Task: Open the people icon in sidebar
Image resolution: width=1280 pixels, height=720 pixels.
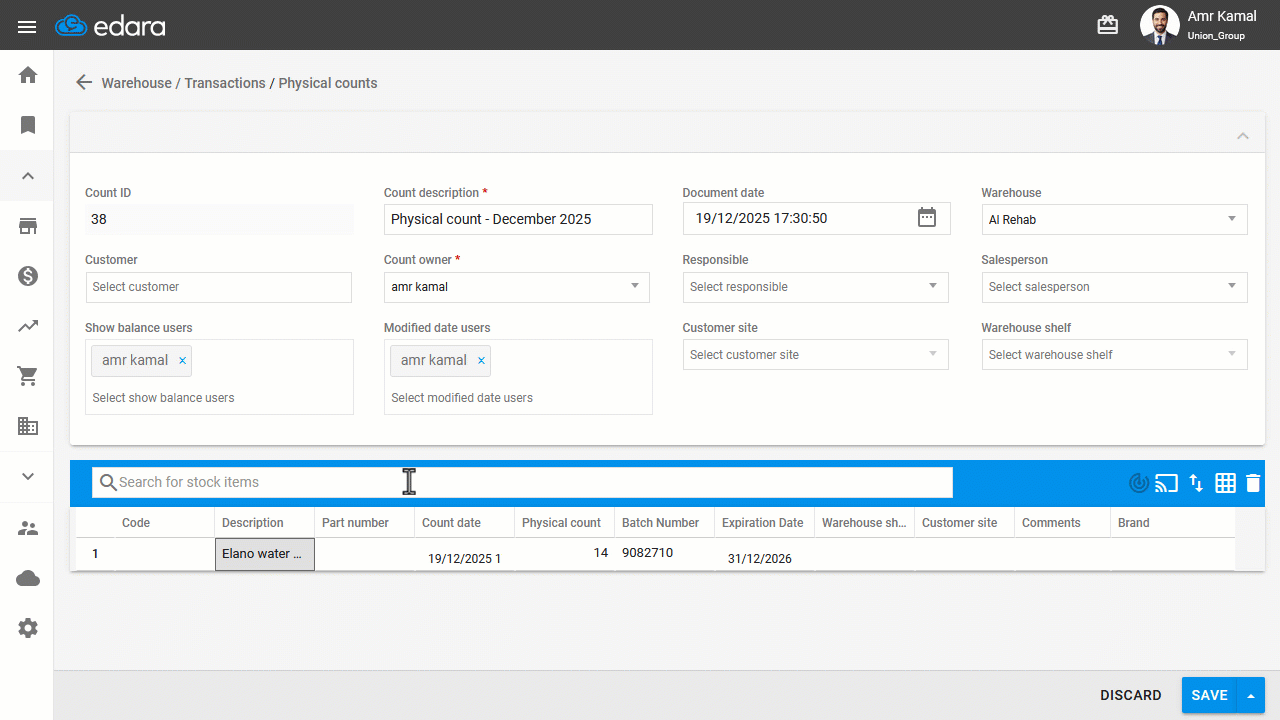Action: (28, 529)
